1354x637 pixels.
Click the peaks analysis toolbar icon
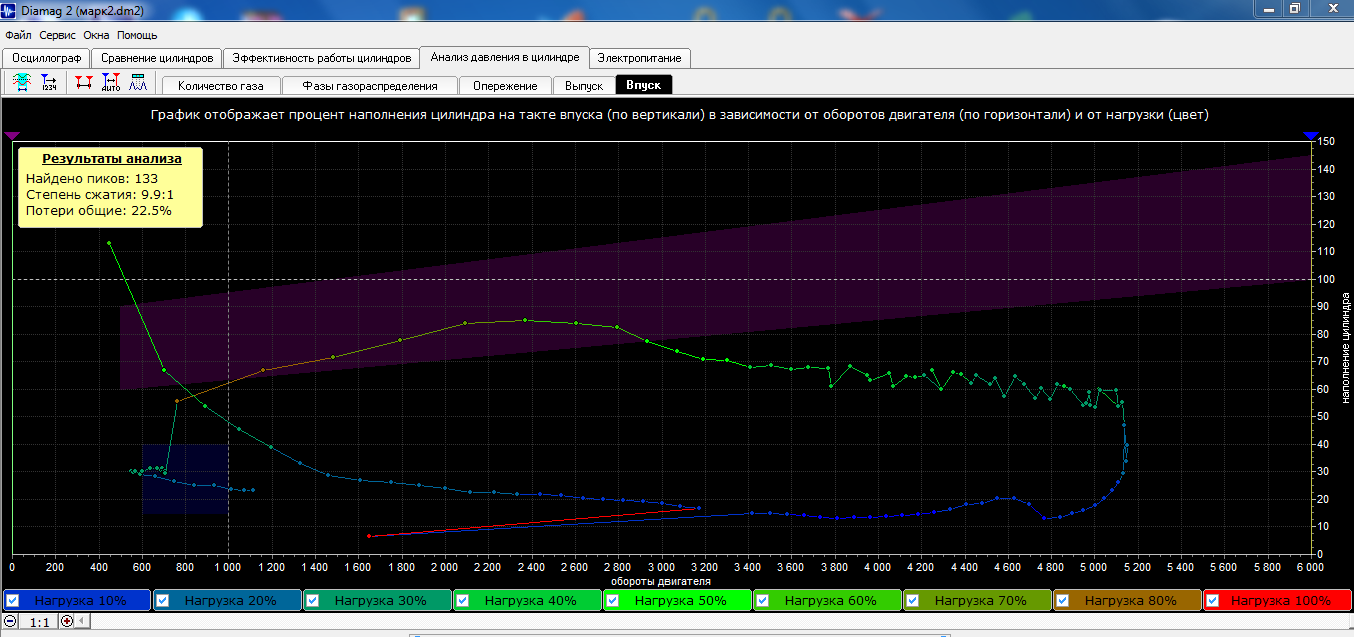tap(138, 84)
